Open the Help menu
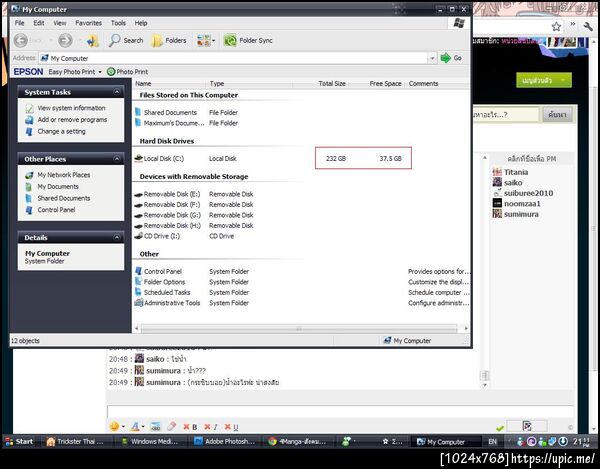600x469 pixels. [141, 23]
